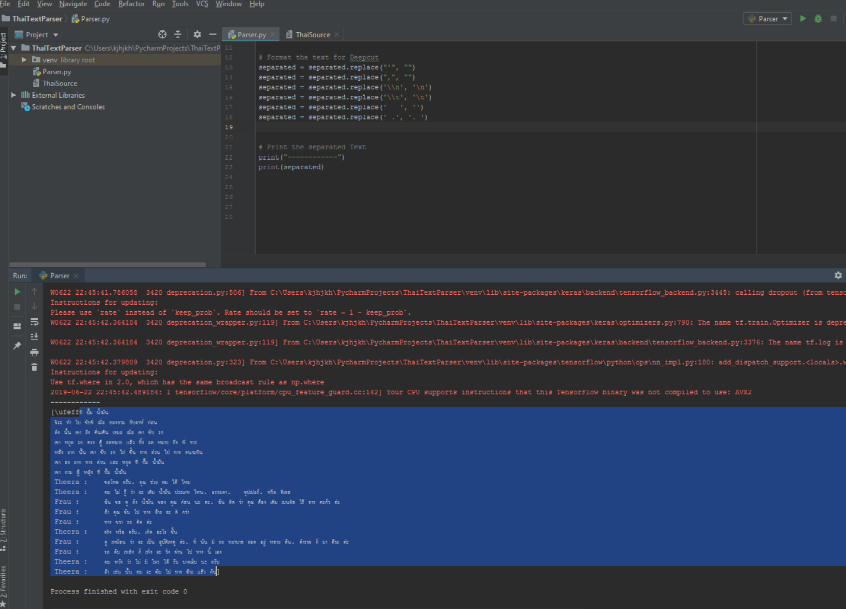Open the Navigate menu
This screenshot has height=609, width=846.
pyautogui.click(x=73, y=4)
